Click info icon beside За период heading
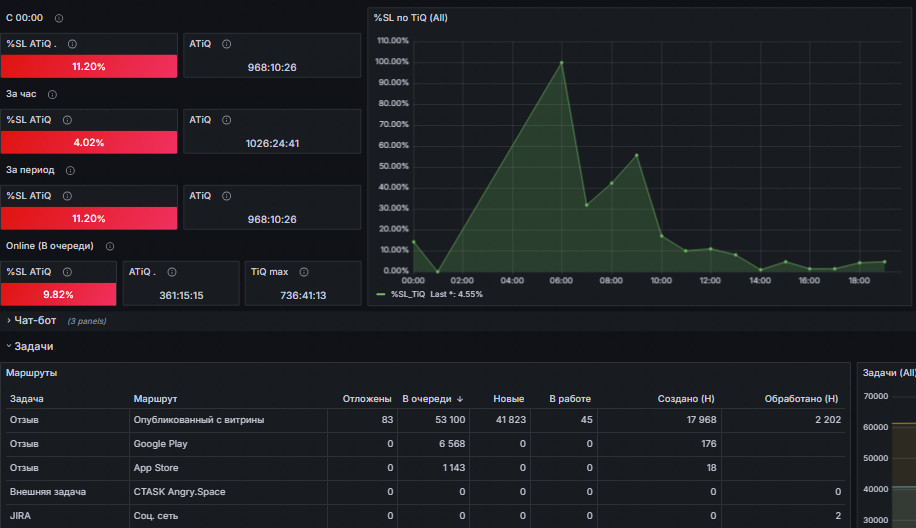The image size is (916, 528). (70, 171)
